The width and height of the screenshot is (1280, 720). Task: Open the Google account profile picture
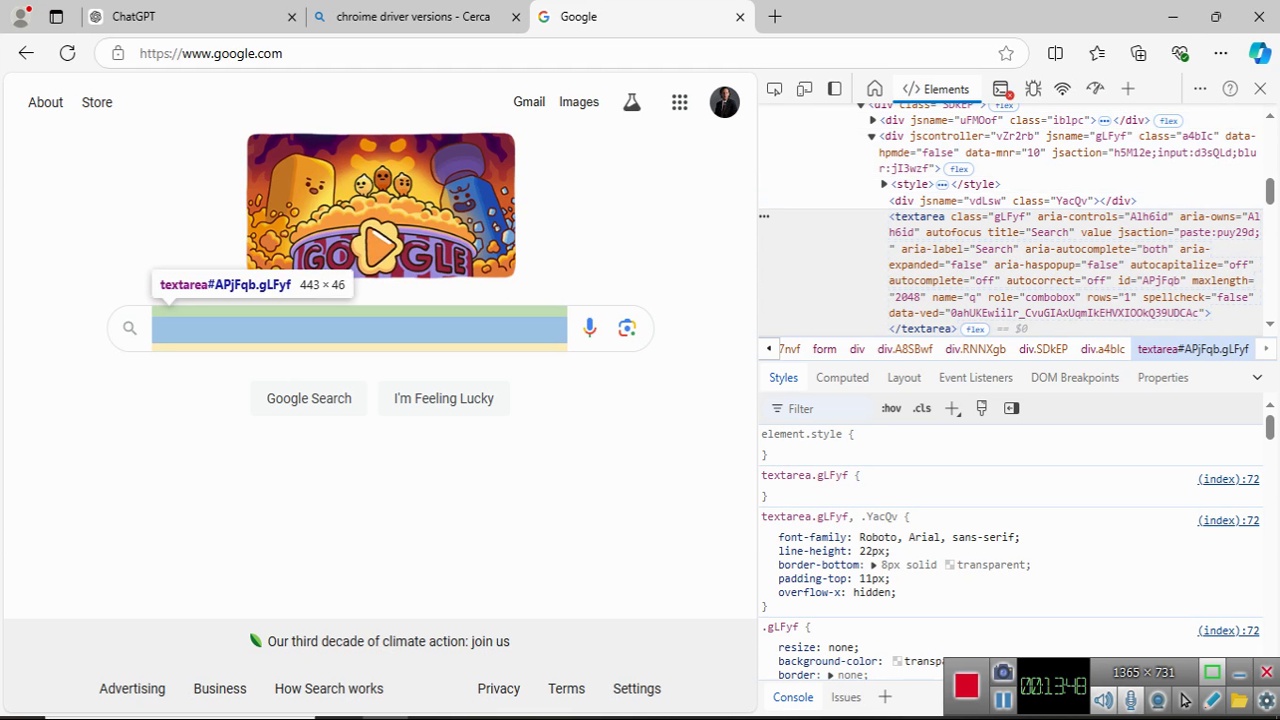(725, 102)
